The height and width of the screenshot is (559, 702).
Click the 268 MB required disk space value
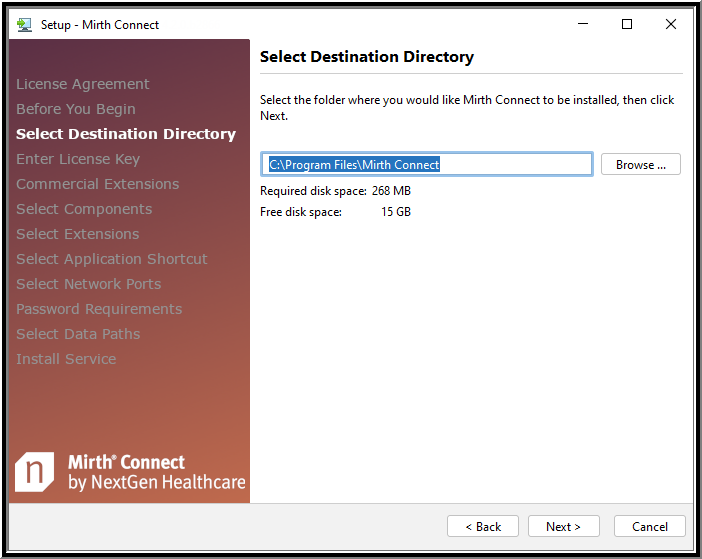[x=391, y=191]
